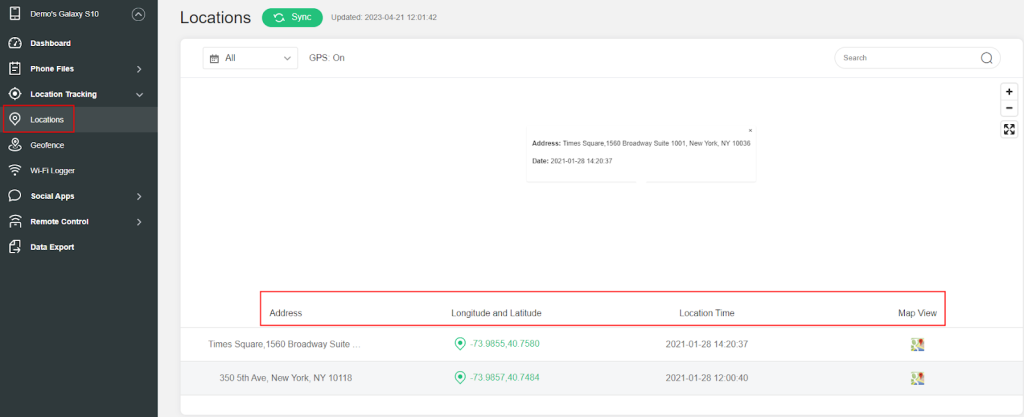Image resolution: width=1024 pixels, height=417 pixels.
Task: Toggle fullscreen map view
Action: [1009, 129]
